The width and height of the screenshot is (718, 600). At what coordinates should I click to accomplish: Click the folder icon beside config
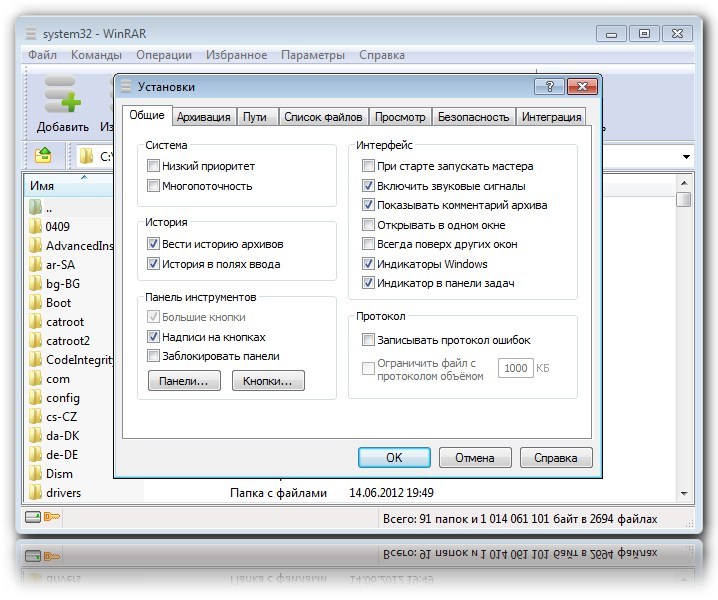(x=35, y=398)
